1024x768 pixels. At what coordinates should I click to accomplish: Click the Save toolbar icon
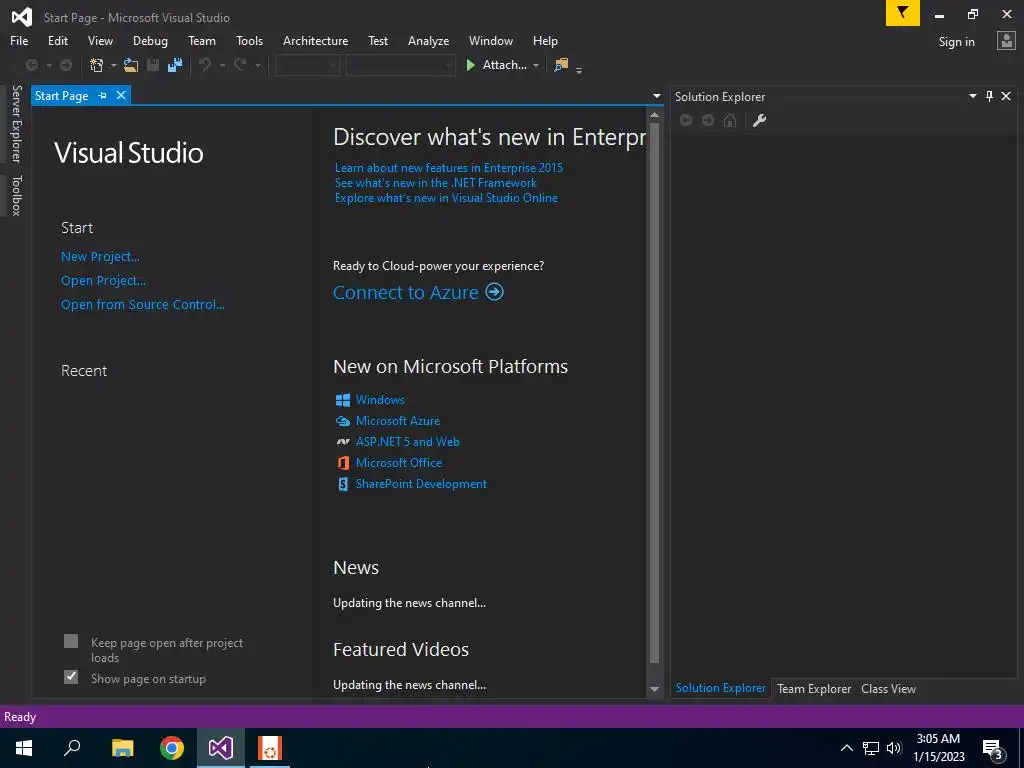[153, 65]
